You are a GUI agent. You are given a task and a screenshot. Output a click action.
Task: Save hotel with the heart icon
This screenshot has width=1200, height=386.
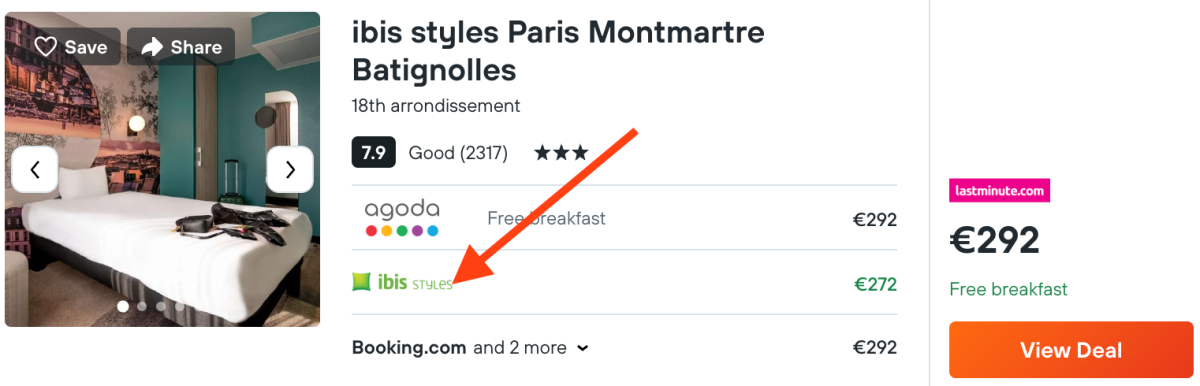[x=46, y=47]
